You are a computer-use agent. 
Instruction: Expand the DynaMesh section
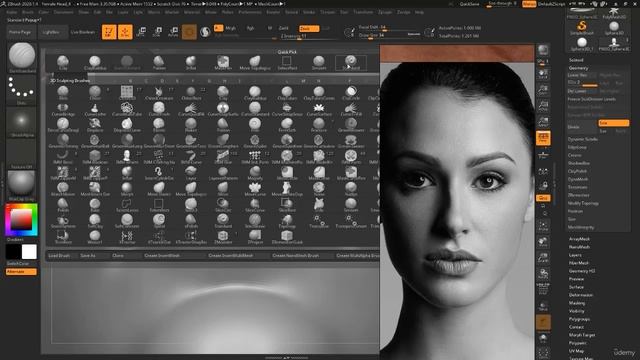[x=578, y=179]
